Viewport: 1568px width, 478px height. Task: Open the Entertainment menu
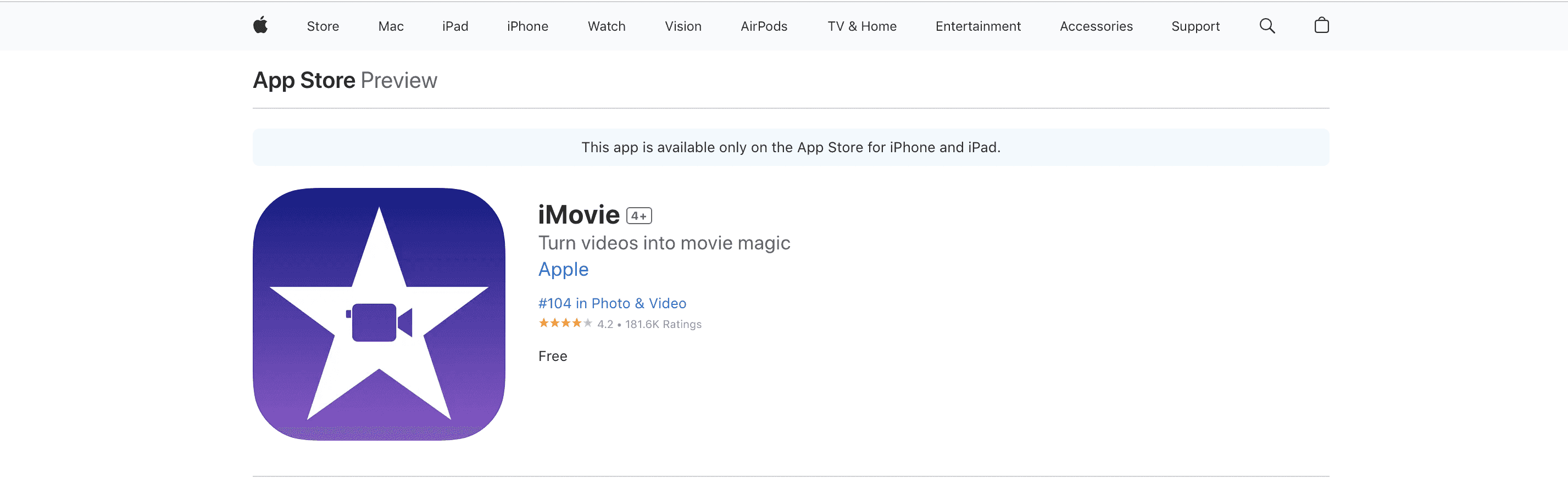click(x=978, y=26)
